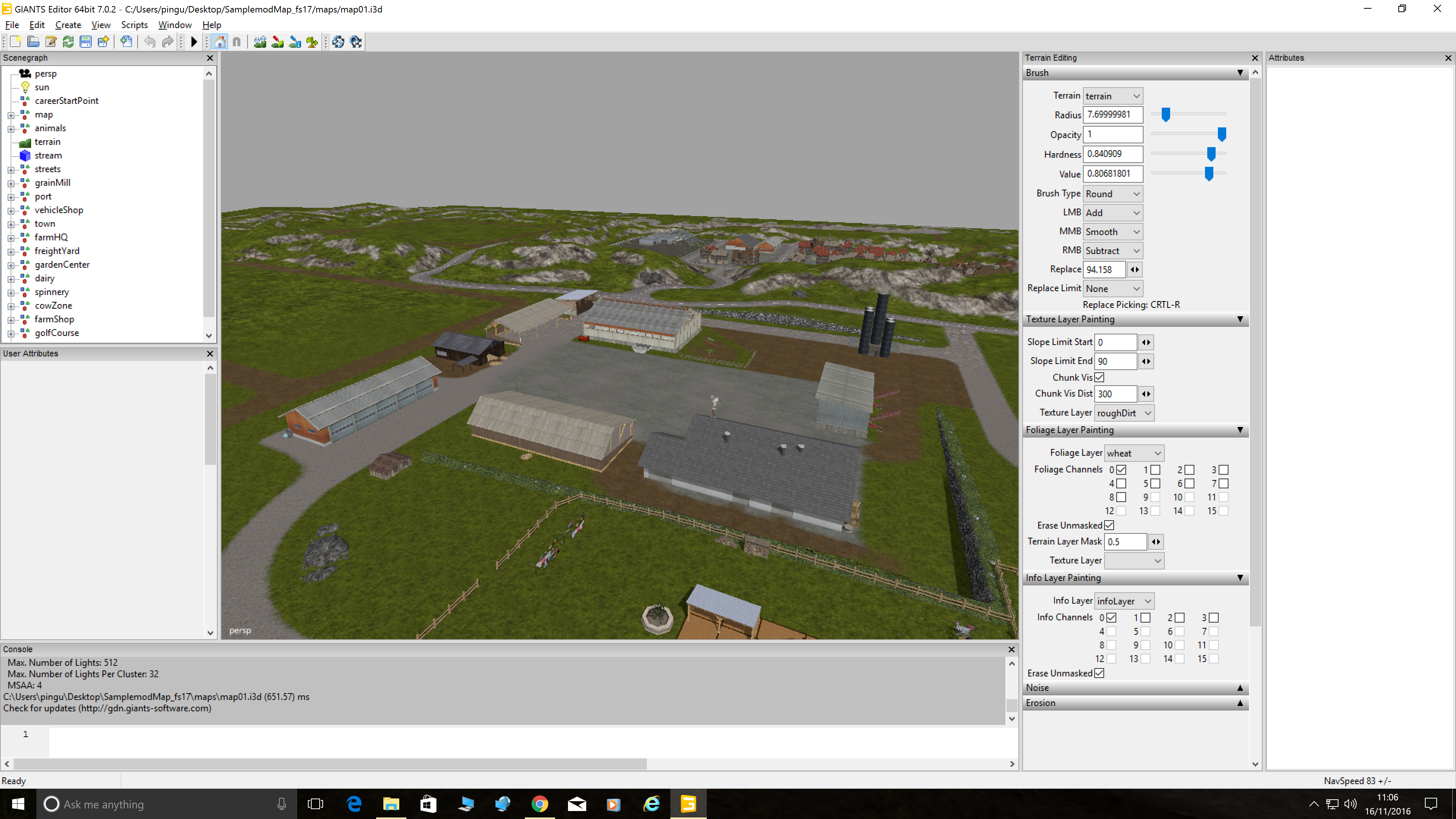Viewport: 1456px width, 819px height.
Task: Open the Edit menu
Action: (x=37, y=25)
